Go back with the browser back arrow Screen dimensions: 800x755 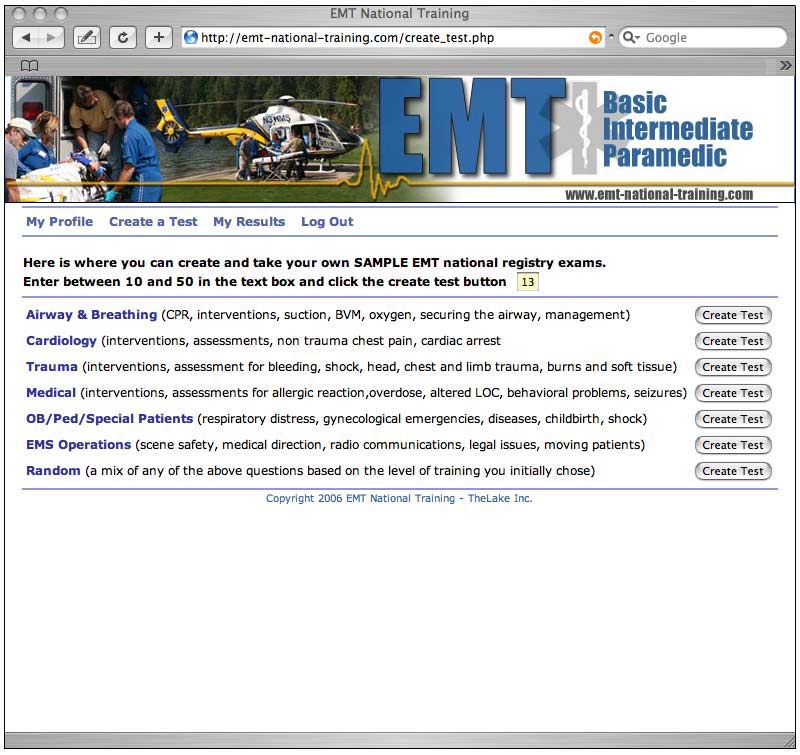point(26,37)
